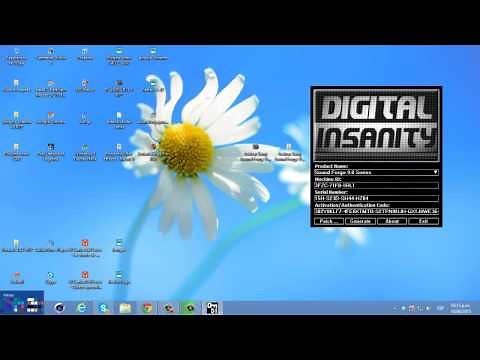Viewport: 480px width, 360px height.
Task: Open the Start screen thumbnail preview
Action: pyautogui.click(x=22, y=302)
